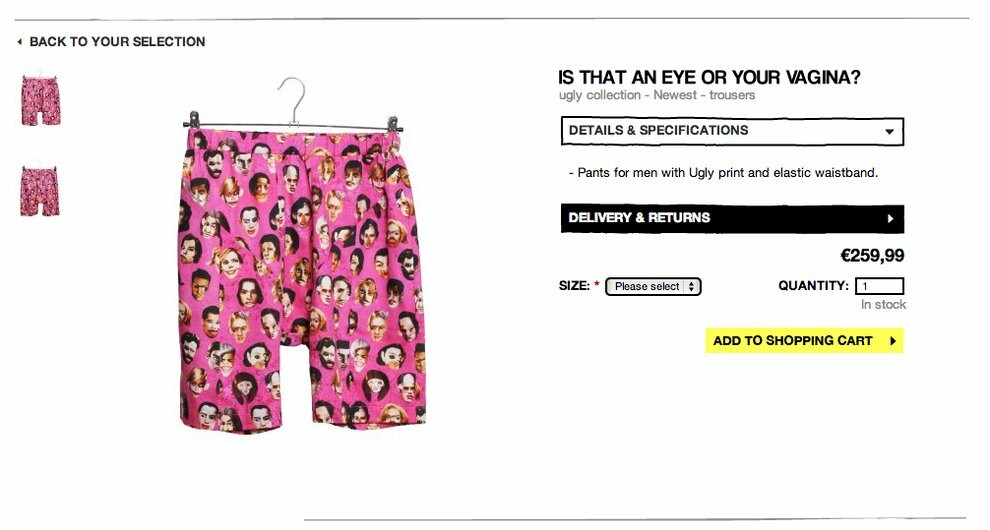Screen dimensions: 990x530
Task: Go back via Back to Your Selection link
Action: [x=117, y=42]
